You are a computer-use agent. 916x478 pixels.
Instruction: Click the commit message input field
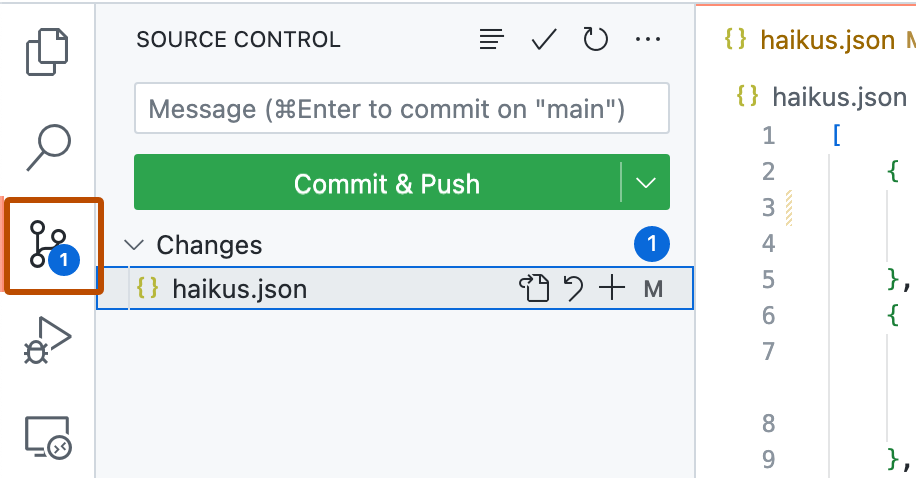[x=400, y=109]
